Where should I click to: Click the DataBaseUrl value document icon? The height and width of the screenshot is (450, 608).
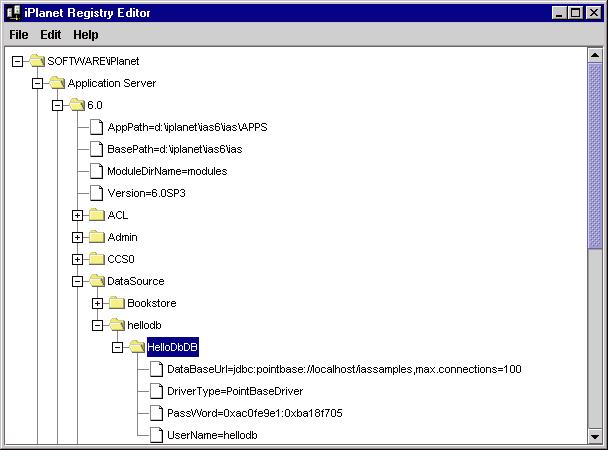click(x=156, y=369)
